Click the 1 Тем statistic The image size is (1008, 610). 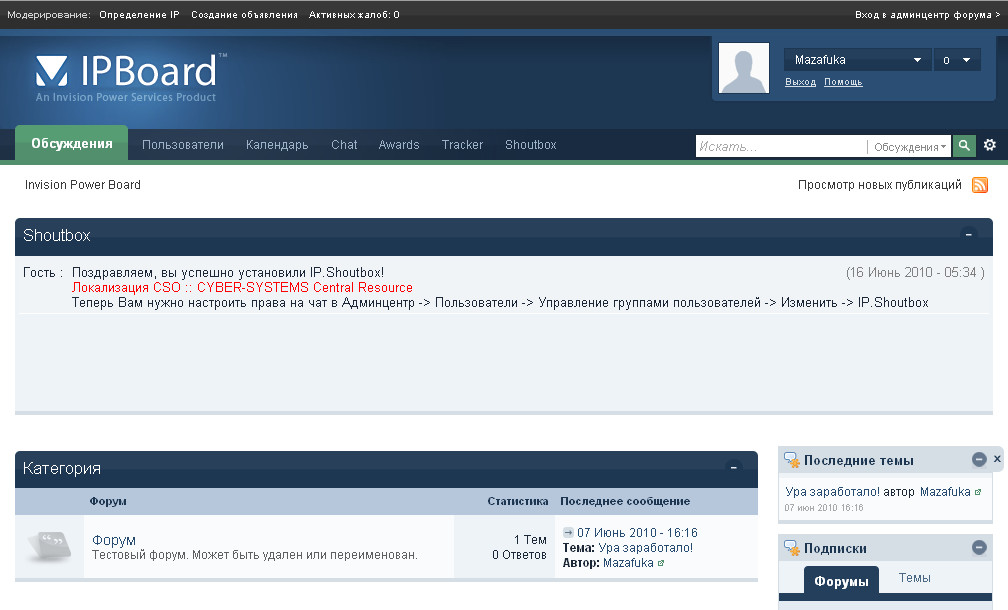coord(530,539)
